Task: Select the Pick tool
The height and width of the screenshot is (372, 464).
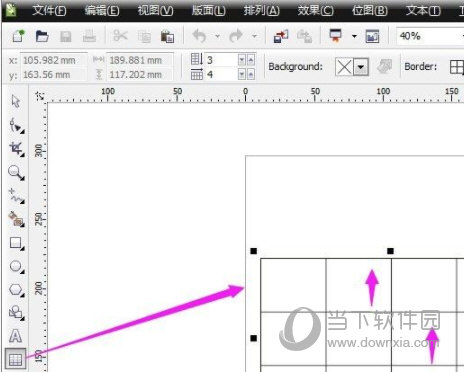Action: click(16, 101)
